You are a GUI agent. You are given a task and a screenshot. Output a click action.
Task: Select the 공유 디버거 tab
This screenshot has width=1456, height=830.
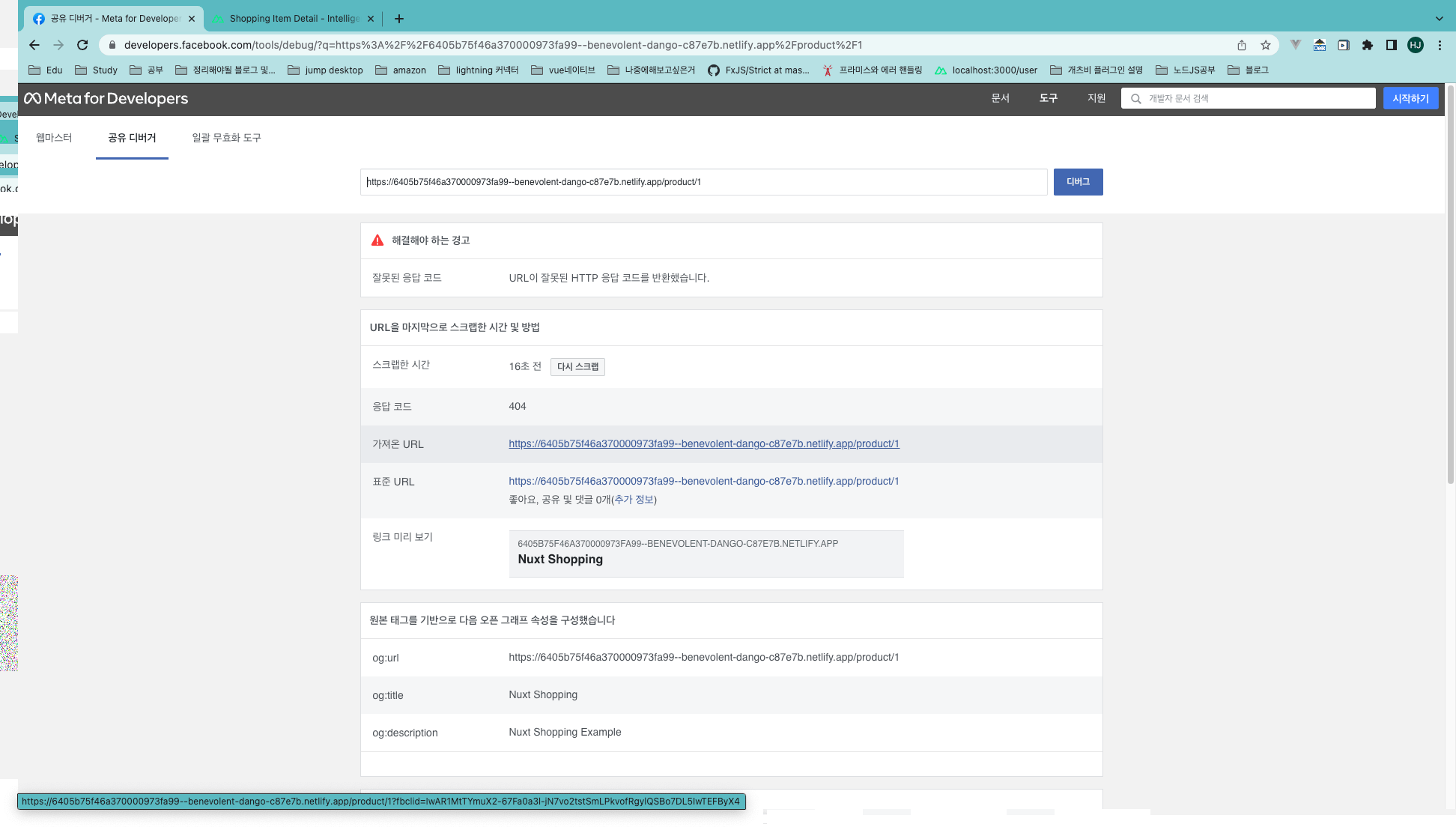pos(132,138)
